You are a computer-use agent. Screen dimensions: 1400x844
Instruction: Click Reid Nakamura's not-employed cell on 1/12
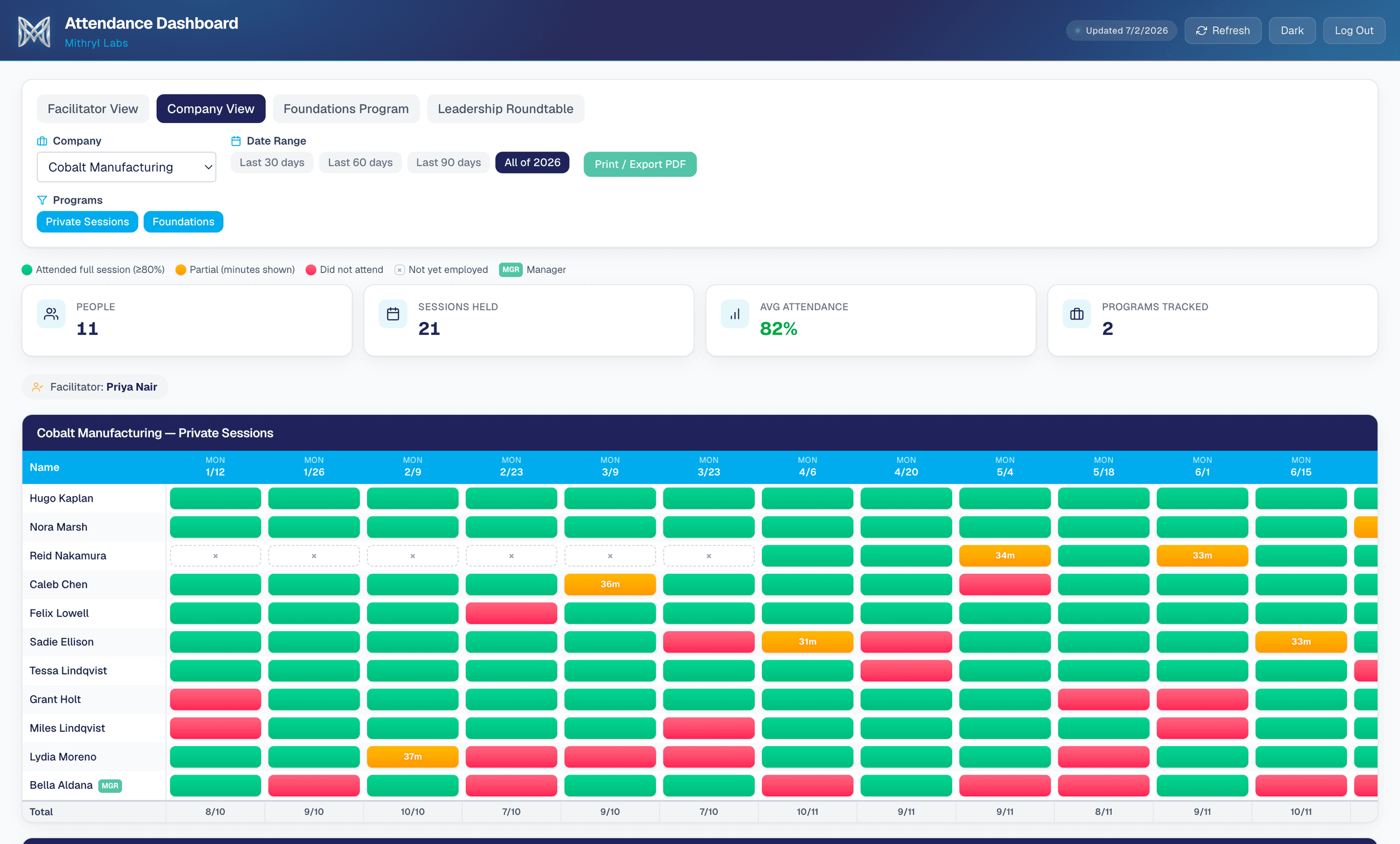click(215, 556)
